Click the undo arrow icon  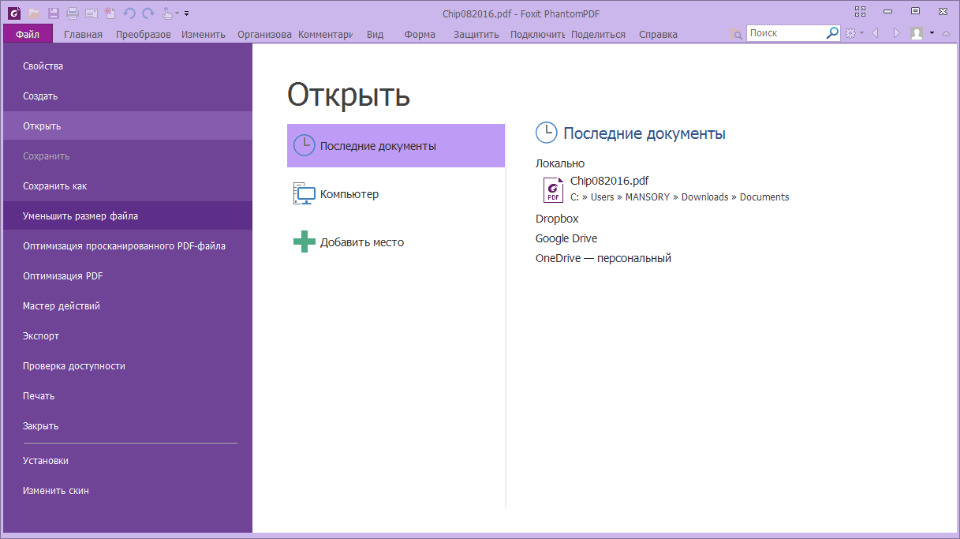pos(129,13)
